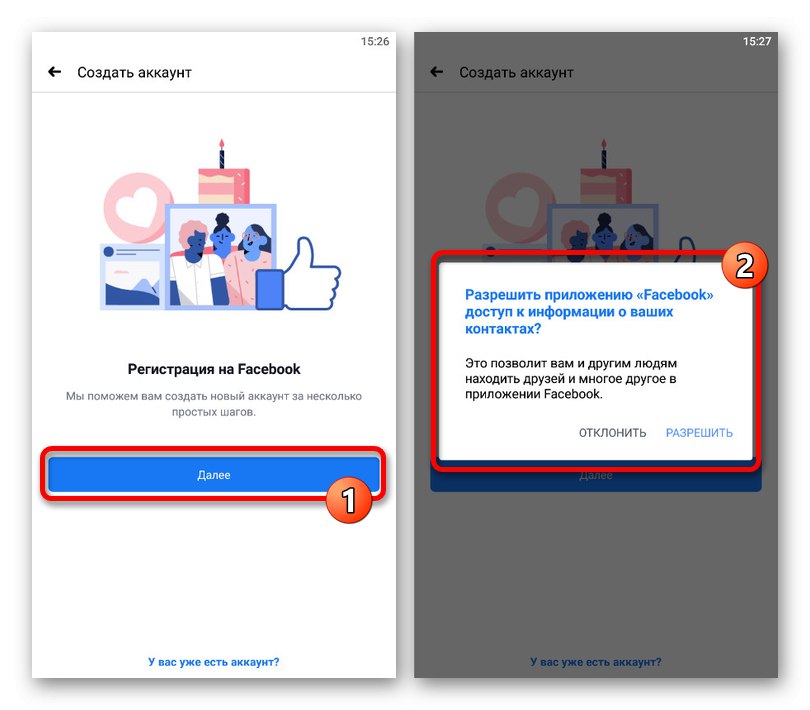810x710 pixels.
Task: Click the landscape post card on the white screen
Action: (131, 276)
